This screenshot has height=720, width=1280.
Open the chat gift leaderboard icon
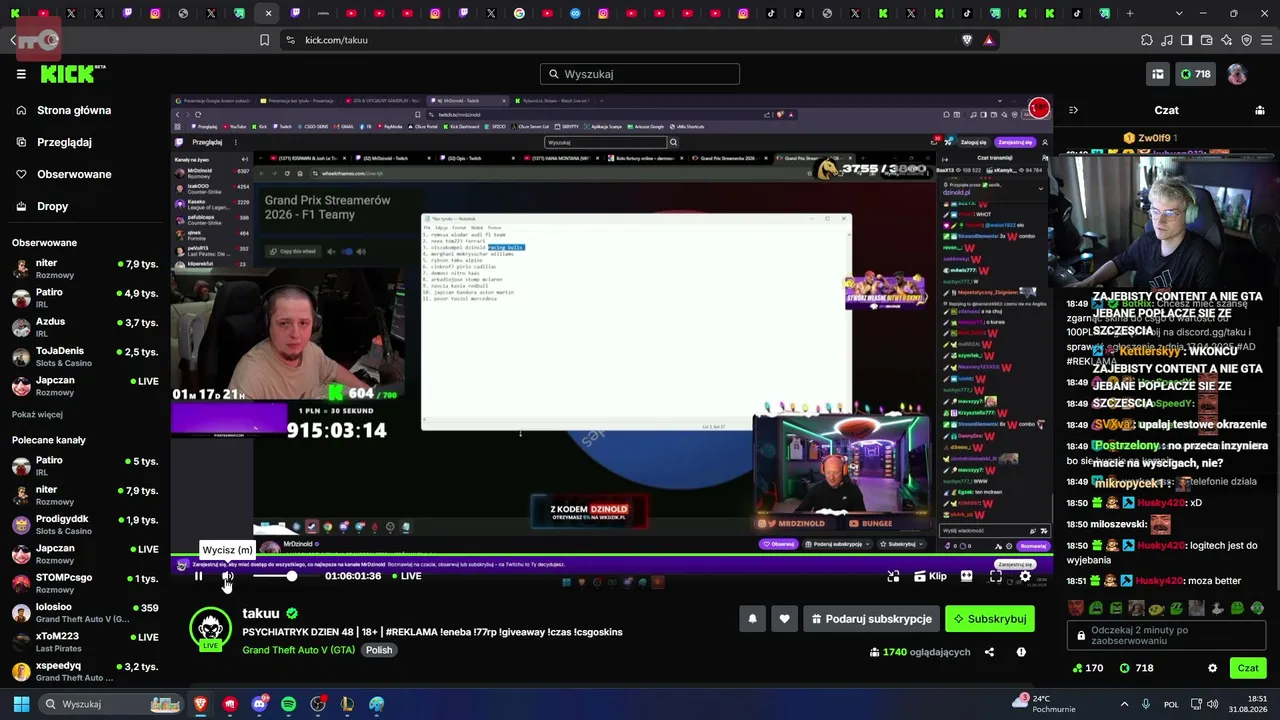click(1260, 110)
